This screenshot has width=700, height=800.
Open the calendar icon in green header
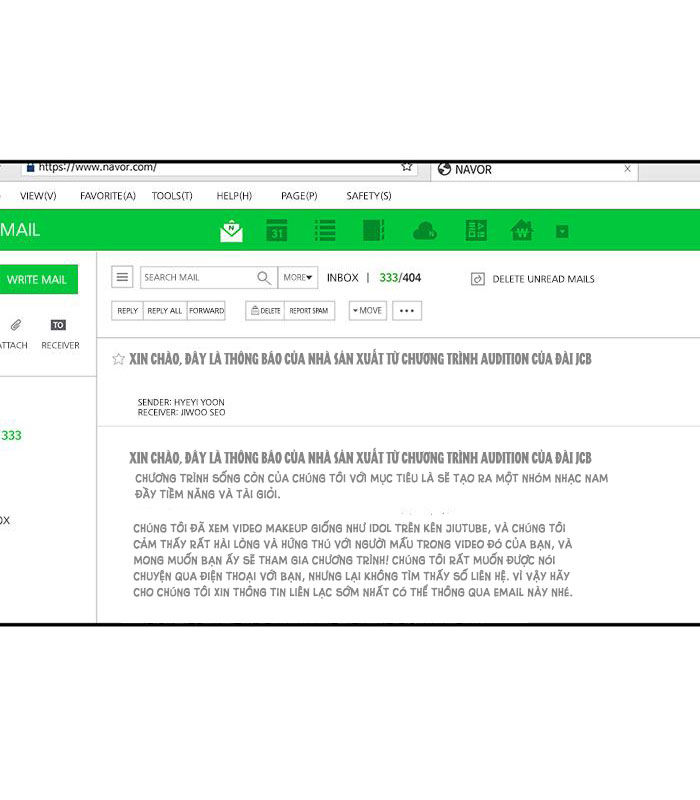[x=277, y=231]
